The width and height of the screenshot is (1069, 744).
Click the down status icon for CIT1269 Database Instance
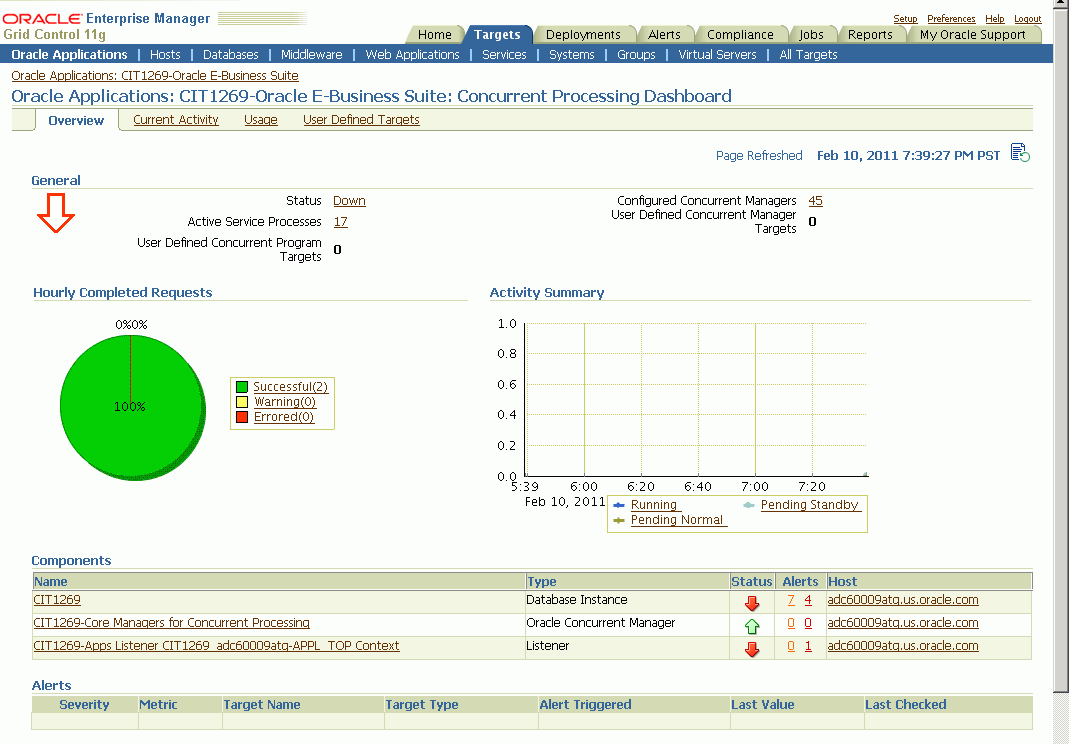pyautogui.click(x=752, y=603)
